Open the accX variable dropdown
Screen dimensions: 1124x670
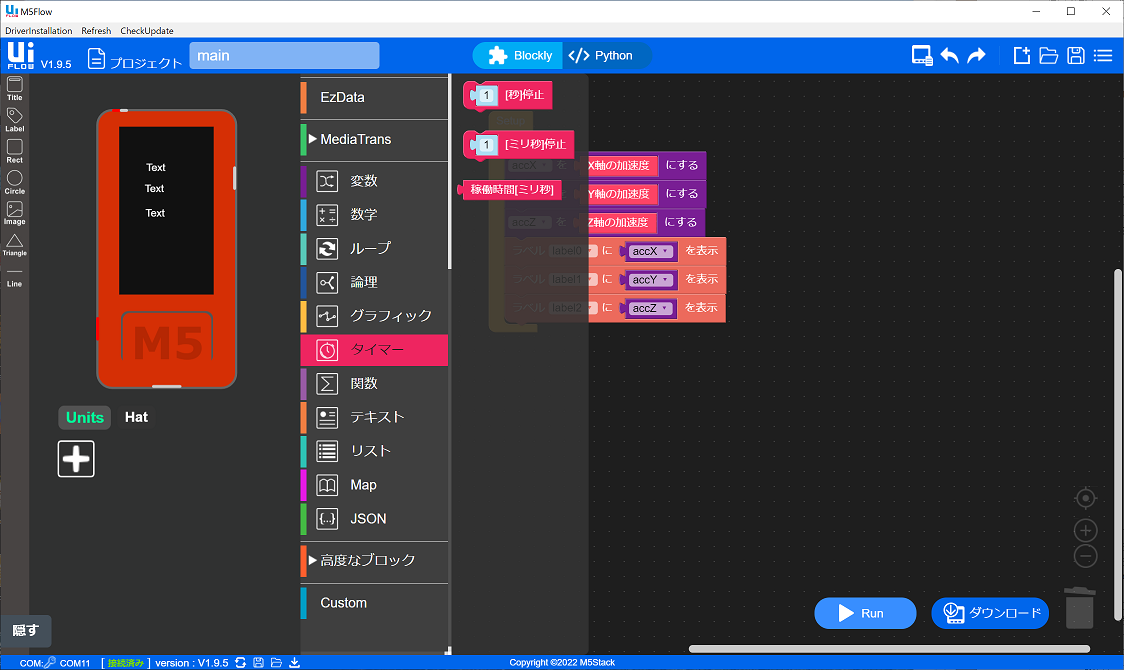[x=651, y=252]
